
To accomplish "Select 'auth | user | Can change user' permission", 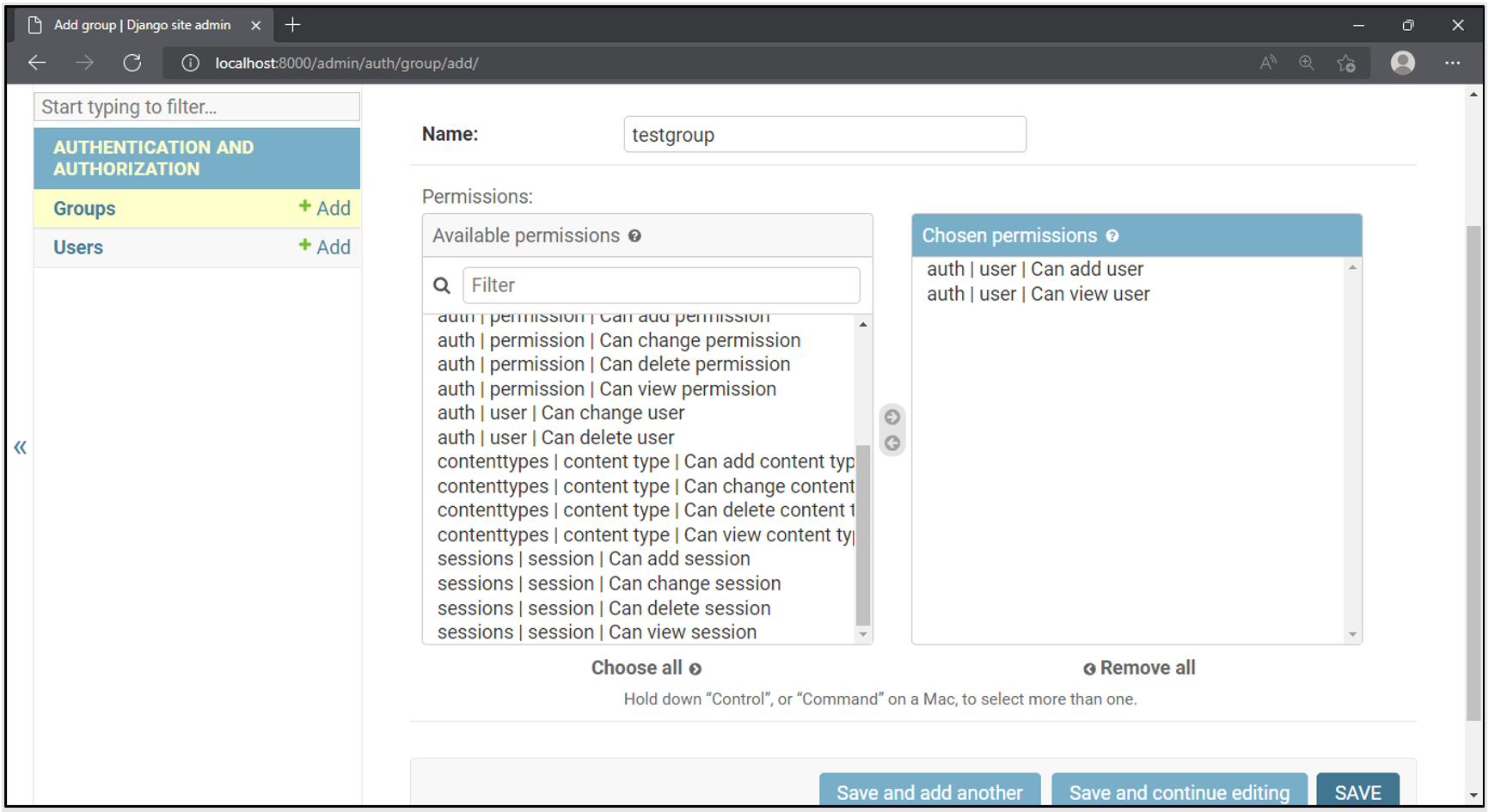I will click(561, 413).
